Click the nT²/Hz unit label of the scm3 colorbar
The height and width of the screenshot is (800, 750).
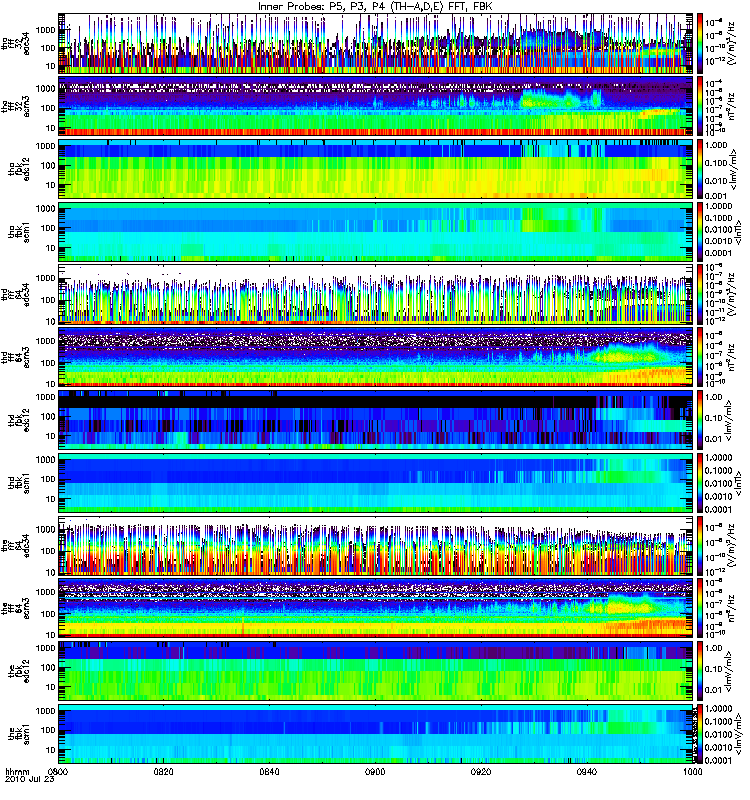point(732,608)
